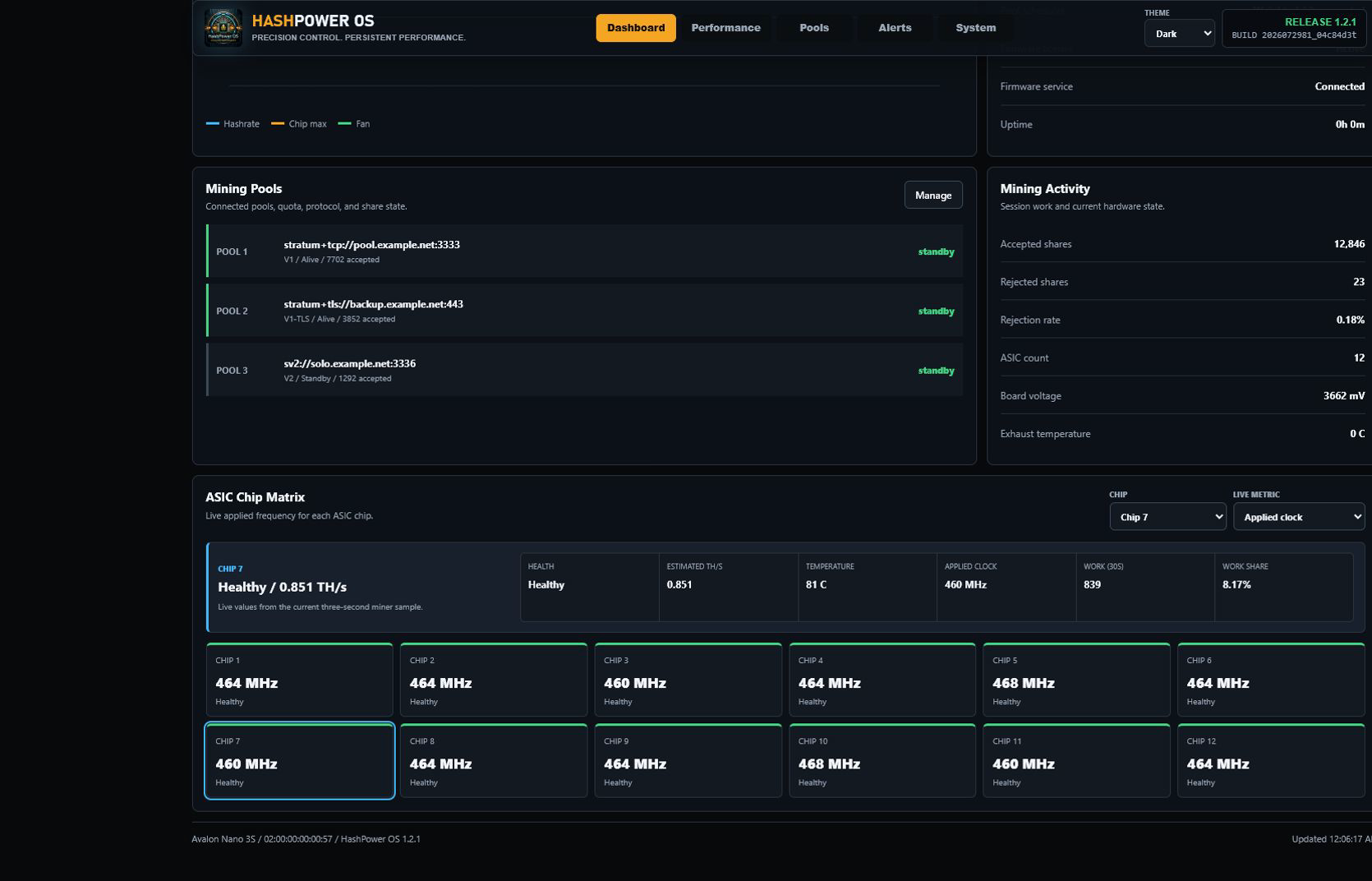Click the Manage button in Mining Pools
Viewport: 1372px width, 881px height.
click(x=933, y=195)
